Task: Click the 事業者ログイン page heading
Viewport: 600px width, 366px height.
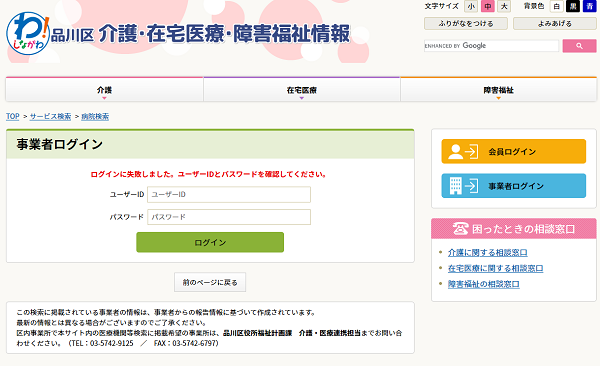Action: coord(60,144)
